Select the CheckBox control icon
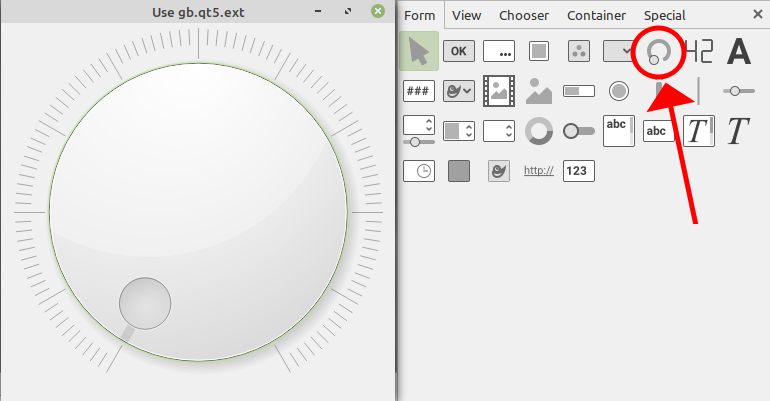770x401 pixels. (539, 51)
